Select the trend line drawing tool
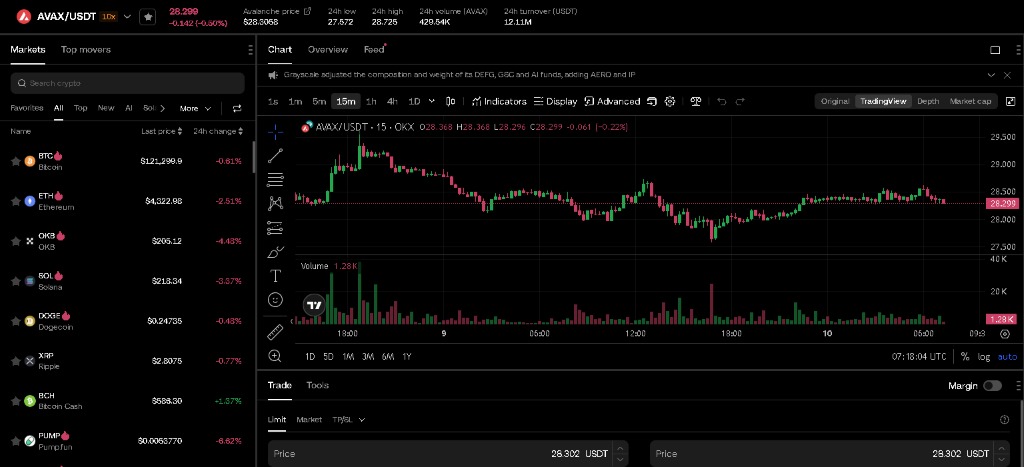Screen dimensions: 1024x467 click(x=276, y=155)
